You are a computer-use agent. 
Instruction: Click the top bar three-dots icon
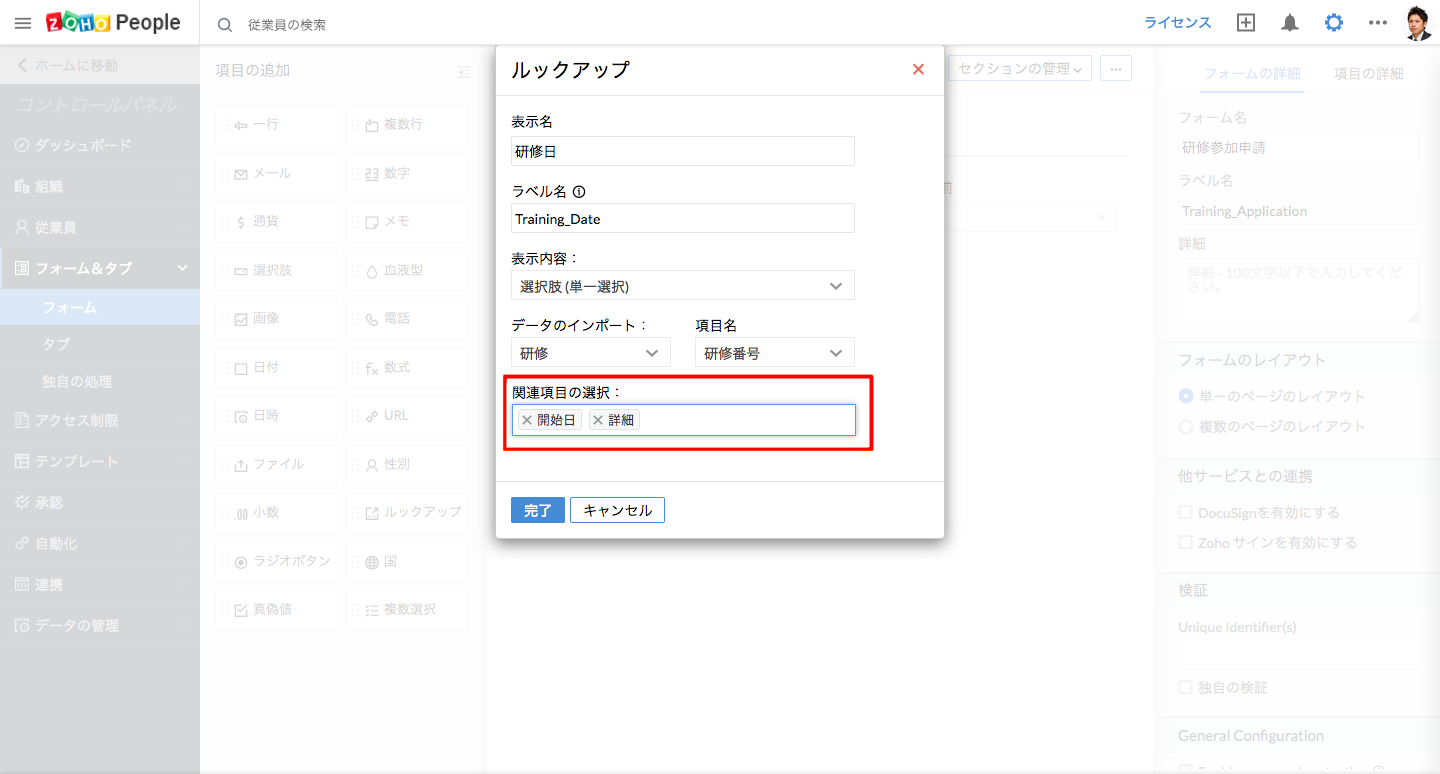[1378, 23]
